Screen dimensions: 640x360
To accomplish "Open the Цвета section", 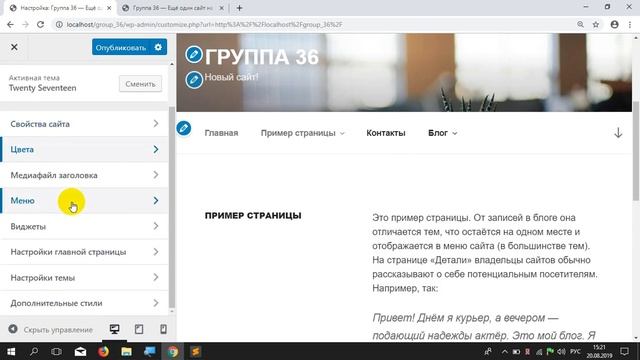I will click(x=84, y=149).
